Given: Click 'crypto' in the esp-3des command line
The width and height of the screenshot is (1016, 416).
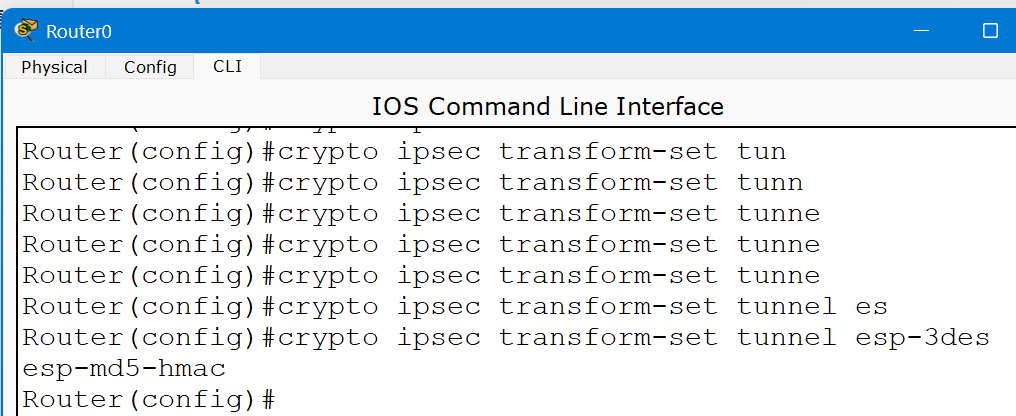Looking at the screenshot, I should [x=328, y=338].
